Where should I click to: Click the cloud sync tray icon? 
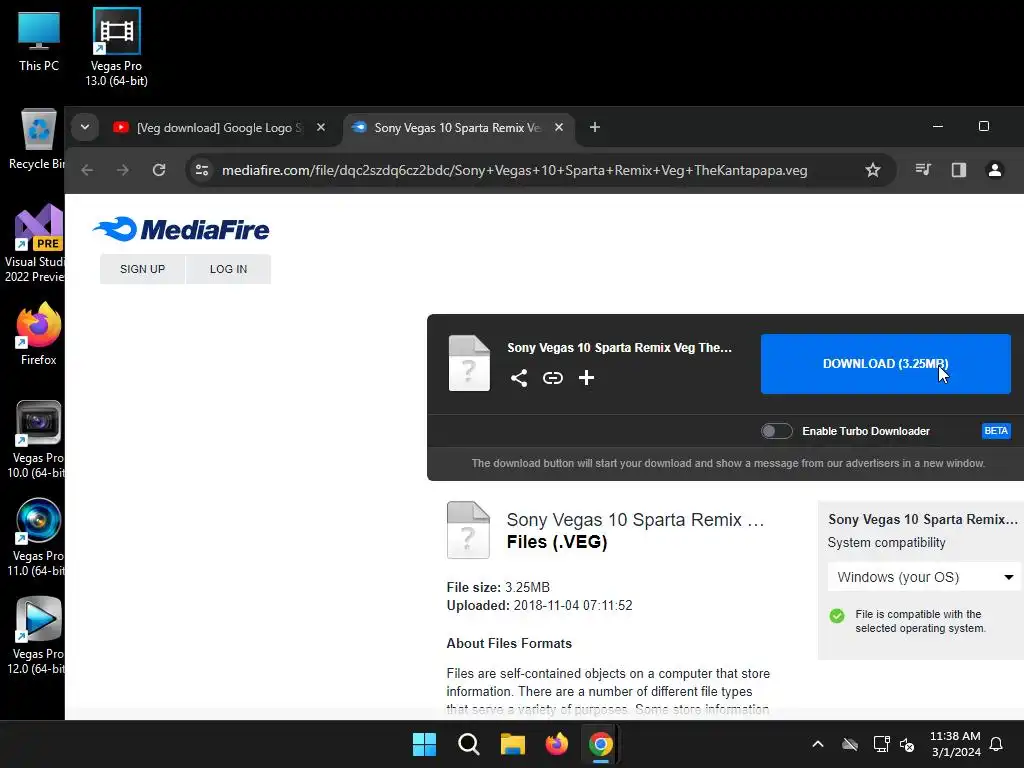tap(850, 744)
